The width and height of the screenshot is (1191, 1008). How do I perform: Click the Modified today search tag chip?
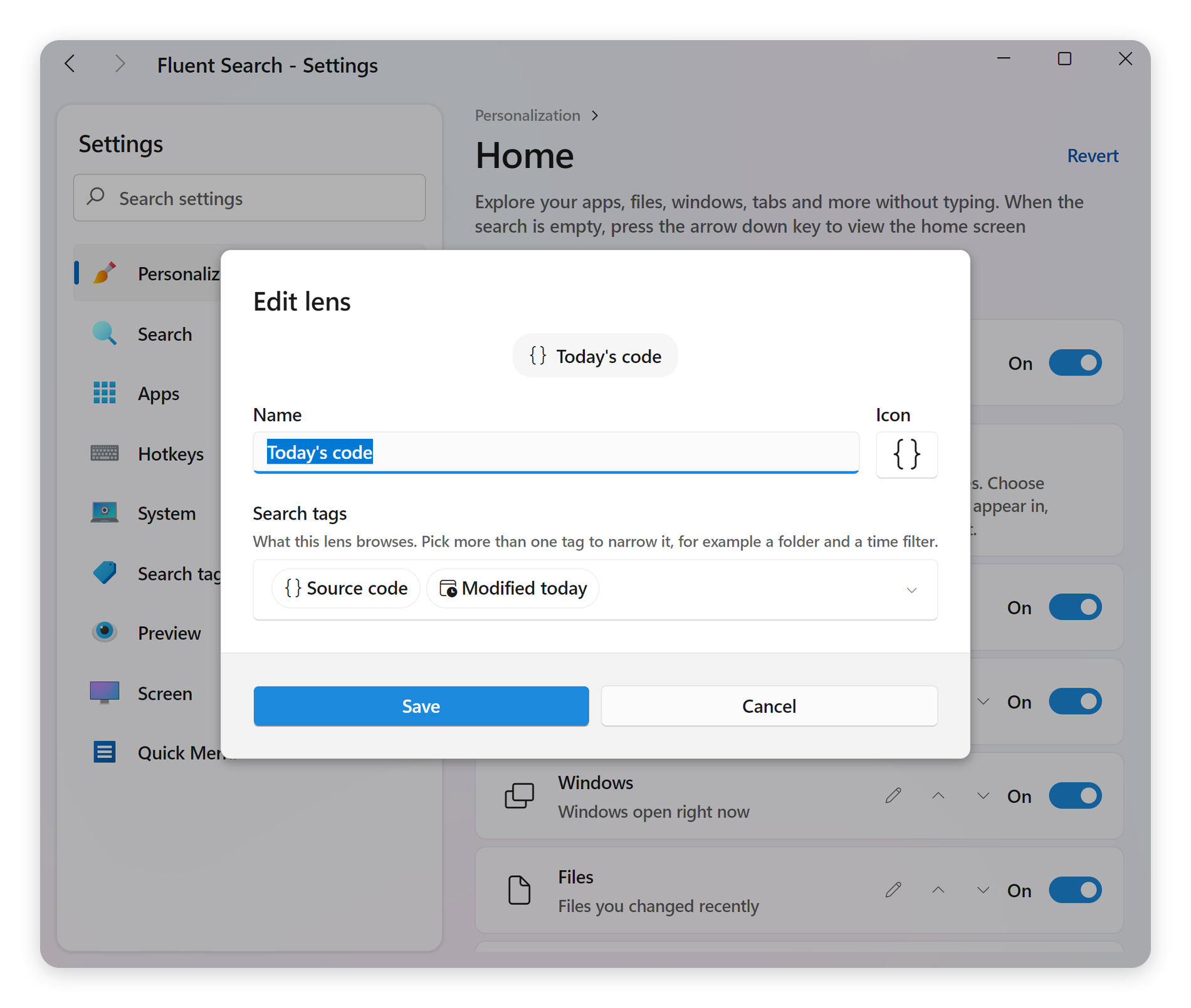point(513,588)
